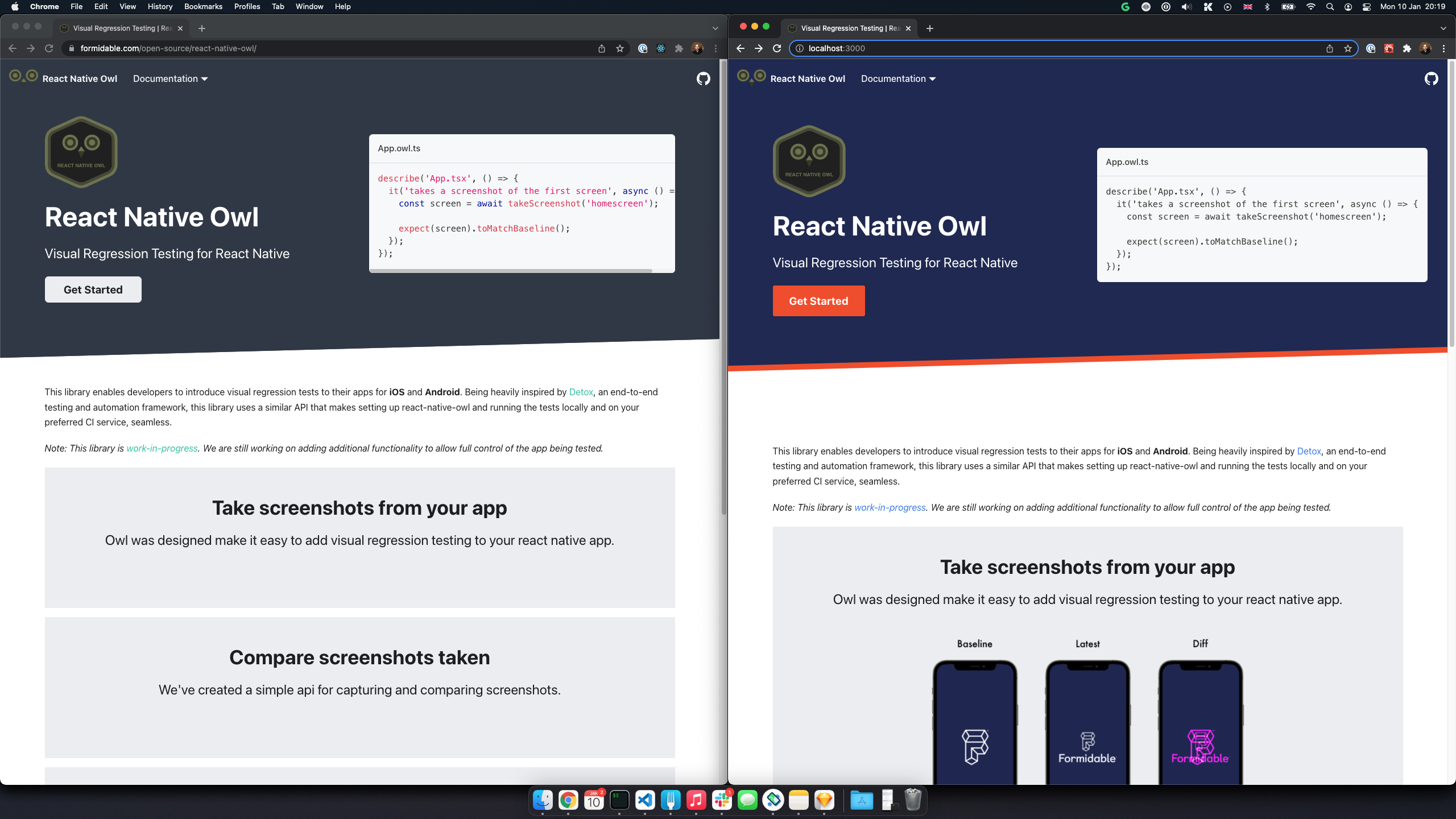Open the Bookmarks menu

203,6
